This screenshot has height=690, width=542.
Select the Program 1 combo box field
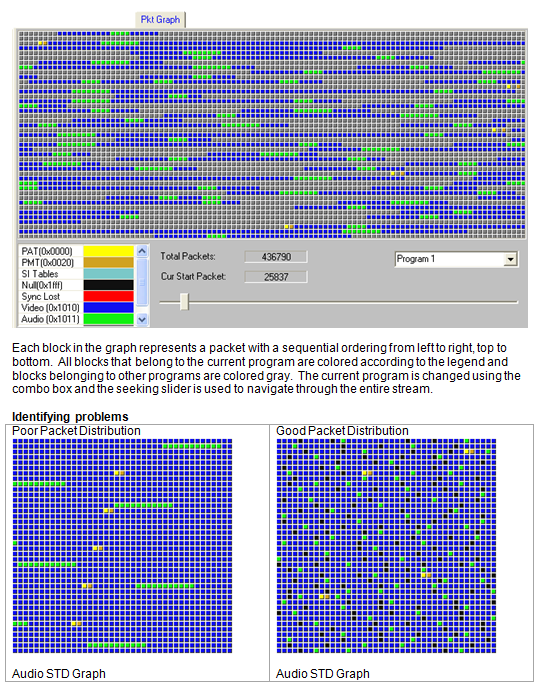pyautogui.click(x=456, y=259)
